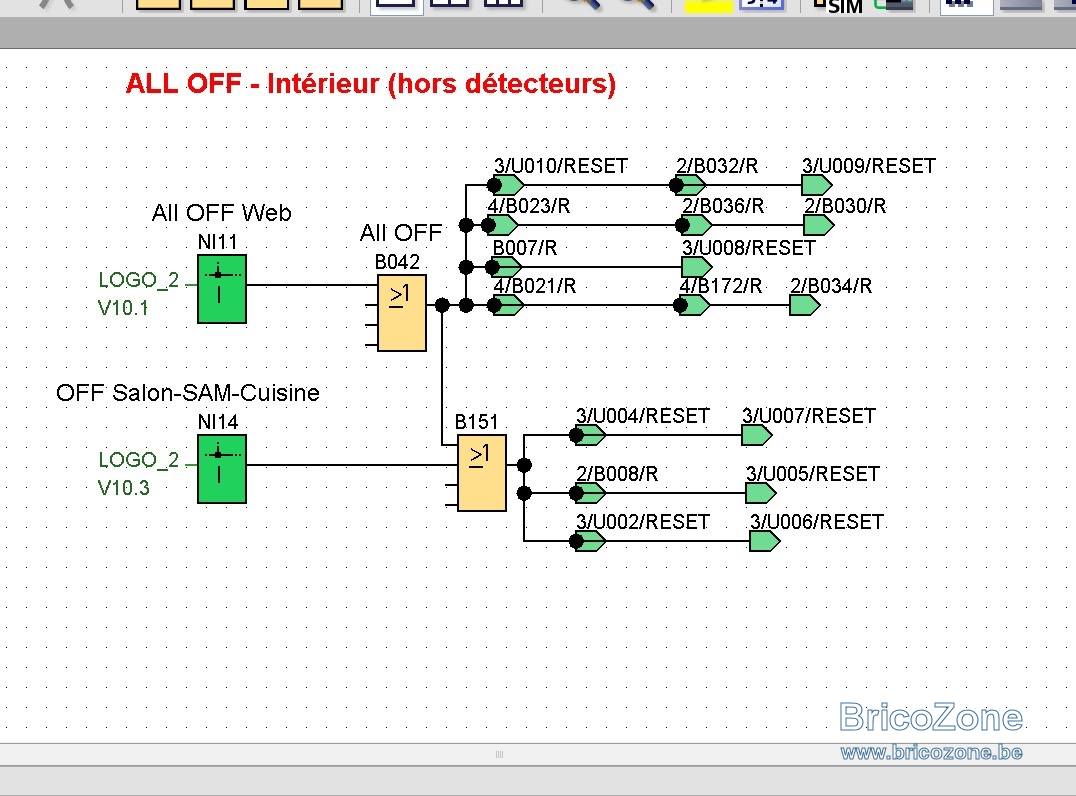The width and height of the screenshot is (1076, 796).
Task: Grab the bottom horizontal splitter handle
Action: pyautogui.click(x=500, y=754)
